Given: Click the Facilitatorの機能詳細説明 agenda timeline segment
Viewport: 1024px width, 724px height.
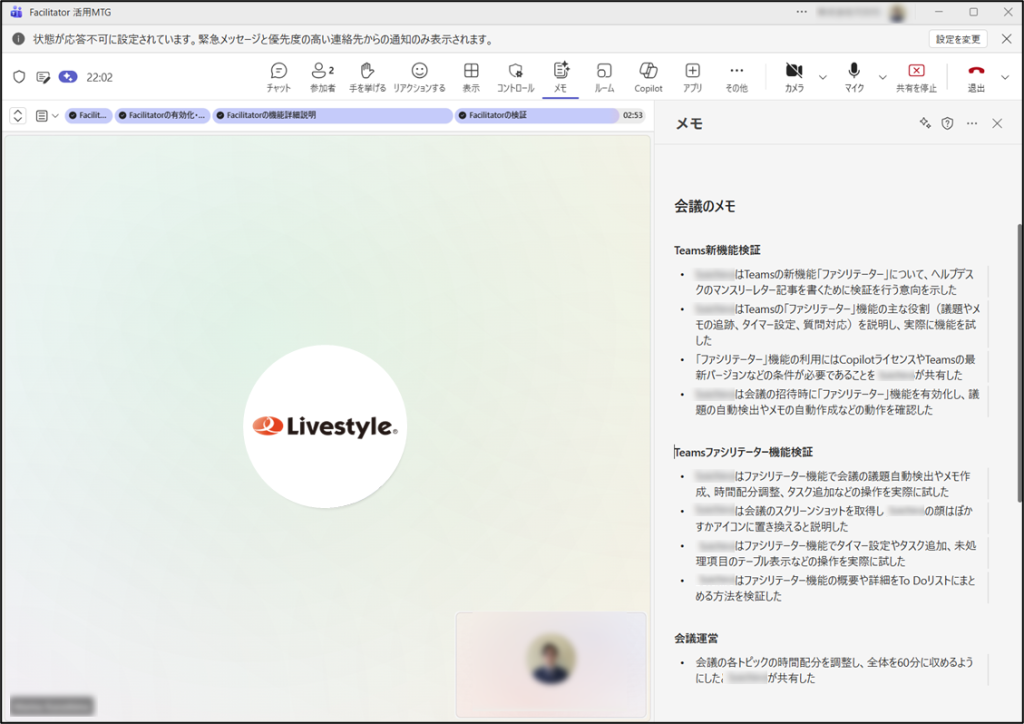Looking at the screenshot, I should (x=332, y=116).
